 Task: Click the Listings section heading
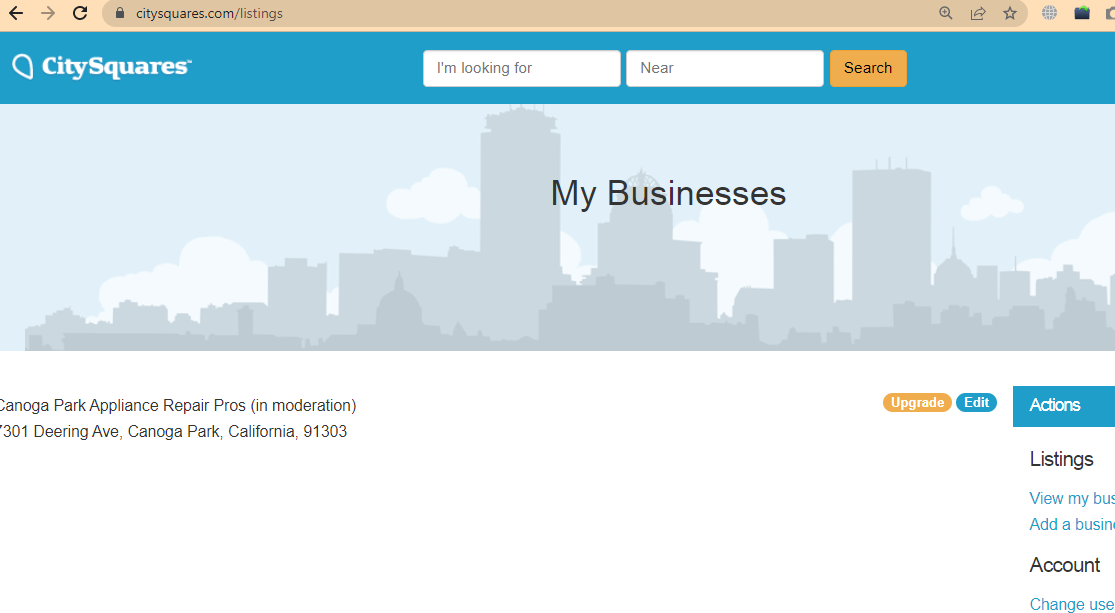[x=1062, y=459]
